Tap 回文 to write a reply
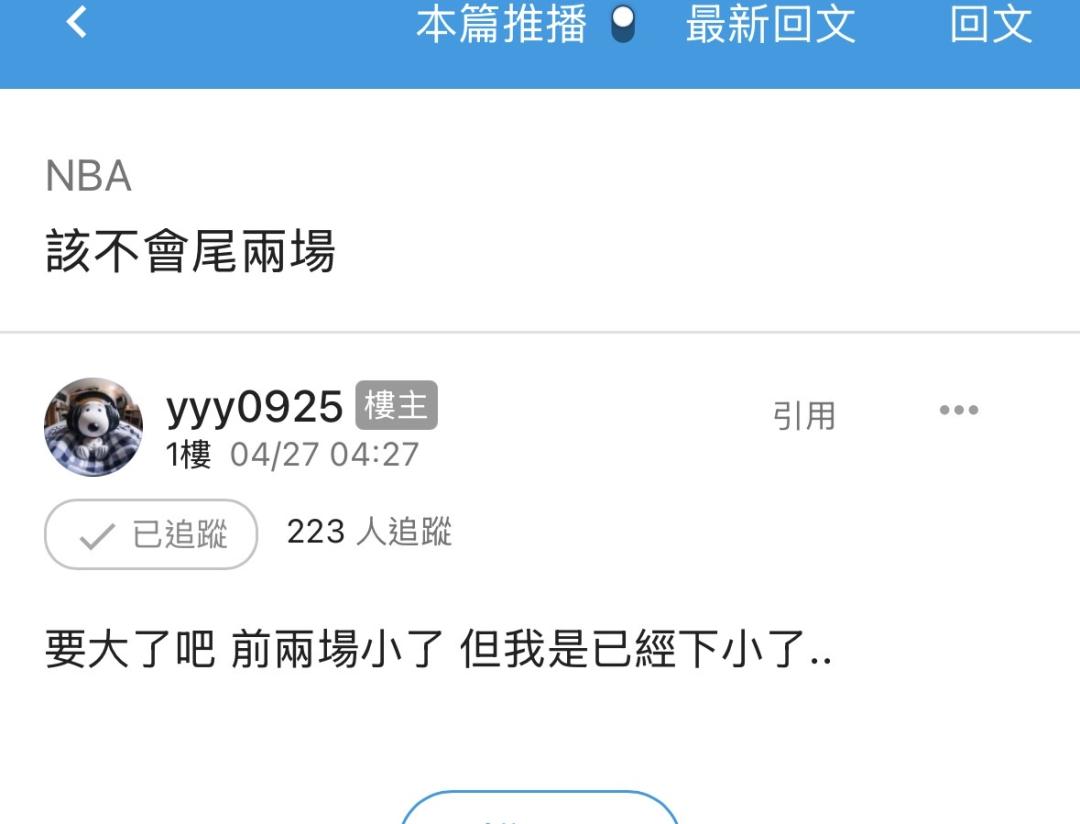 tap(990, 25)
